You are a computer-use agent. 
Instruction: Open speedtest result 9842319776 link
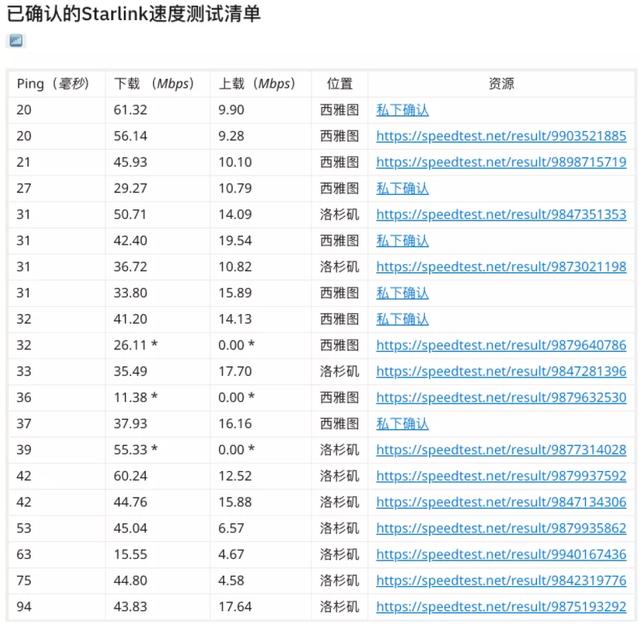501,580
